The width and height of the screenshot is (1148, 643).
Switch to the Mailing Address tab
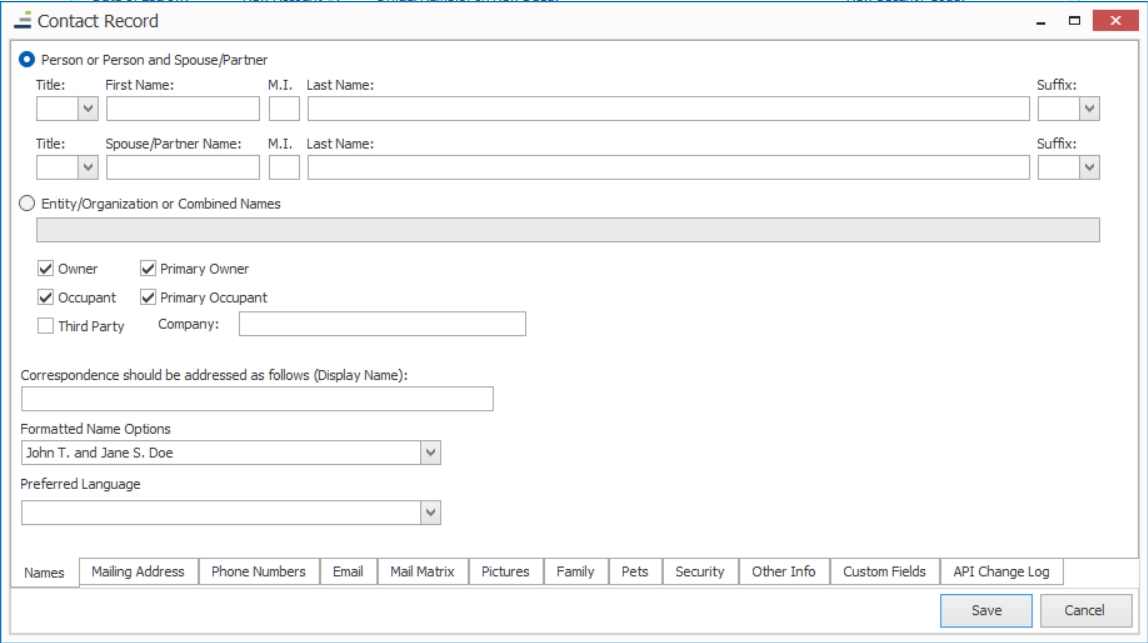point(138,572)
